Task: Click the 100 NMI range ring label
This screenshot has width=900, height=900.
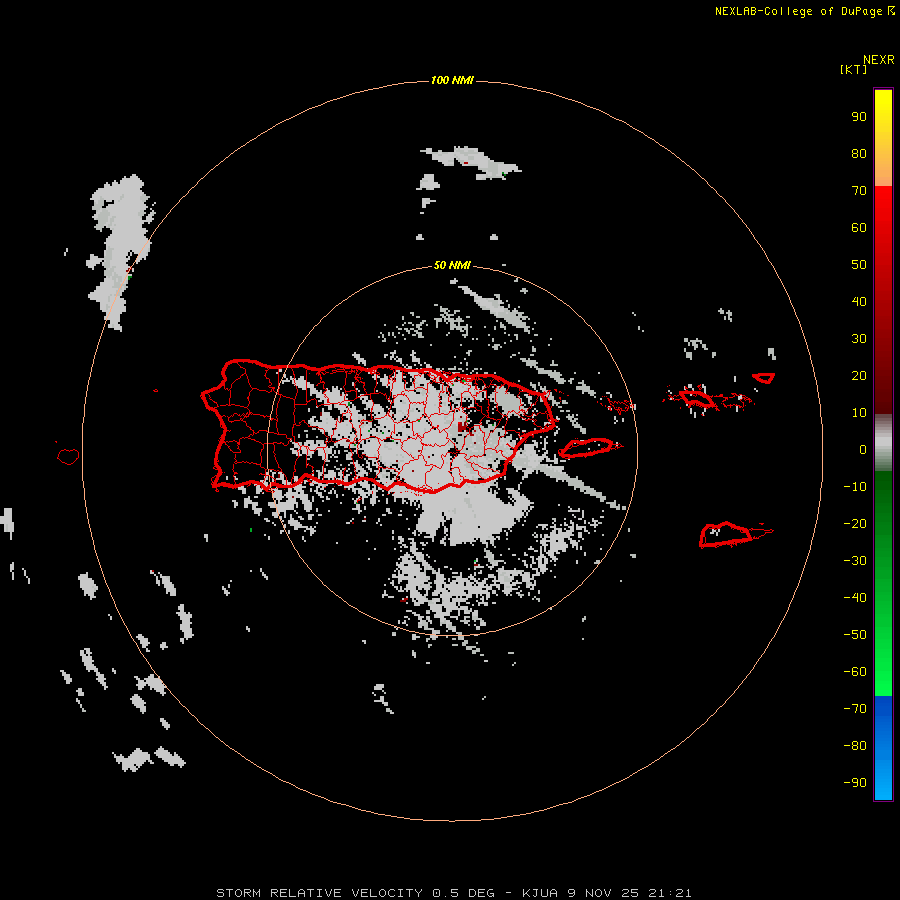Action: tap(452, 80)
